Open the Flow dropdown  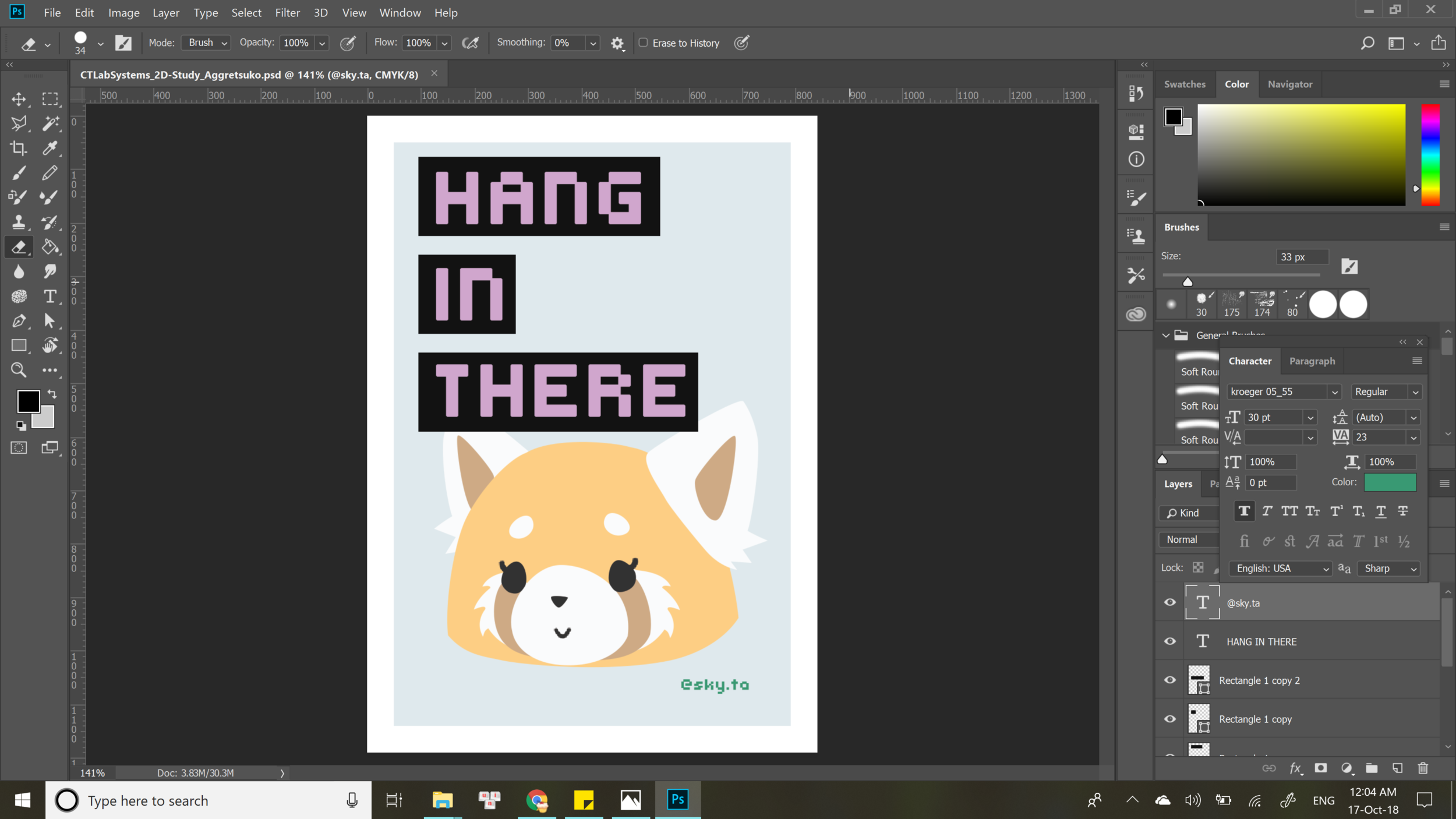[444, 43]
